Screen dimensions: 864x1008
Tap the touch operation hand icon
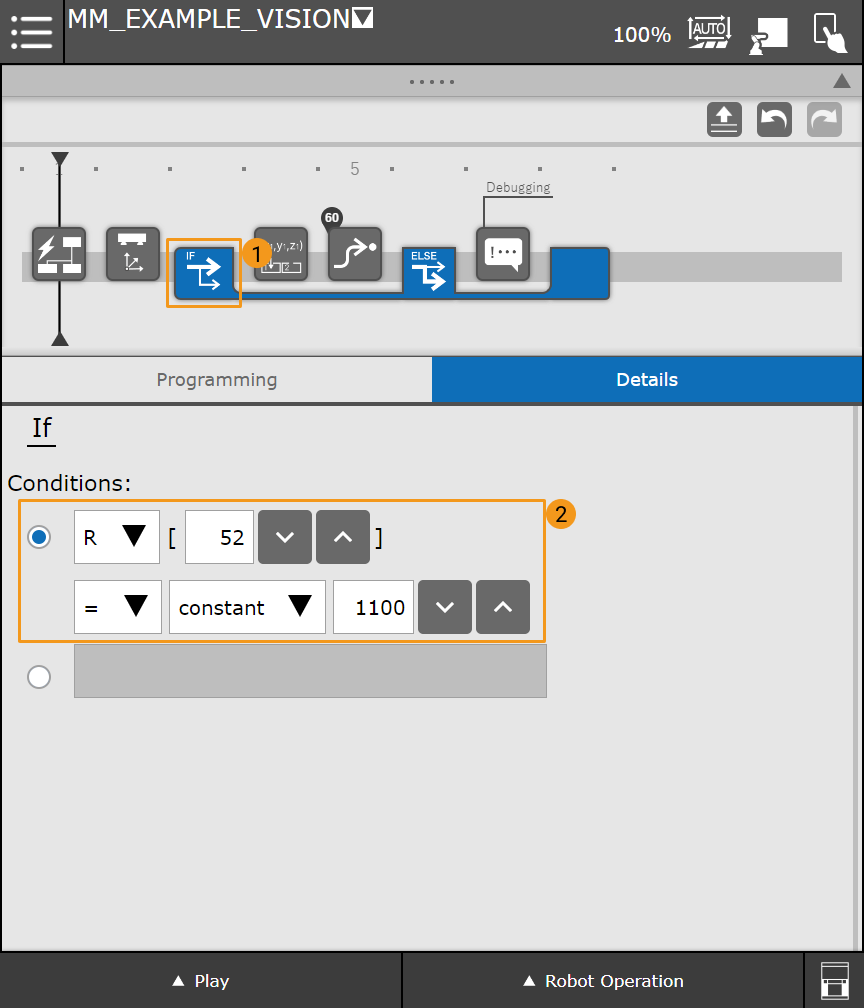click(x=830, y=32)
